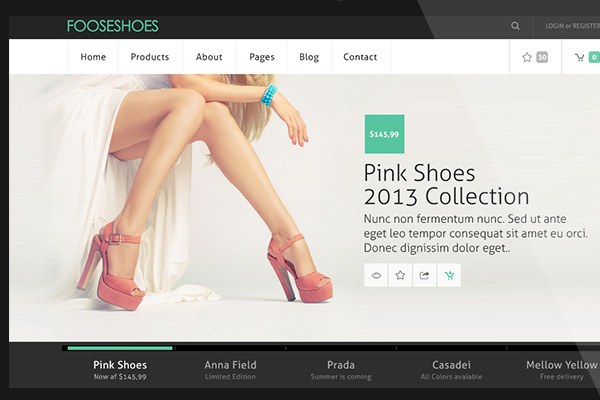Image resolution: width=600 pixels, height=400 pixels.
Task: Click the search magnifier icon
Action: point(515,26)
